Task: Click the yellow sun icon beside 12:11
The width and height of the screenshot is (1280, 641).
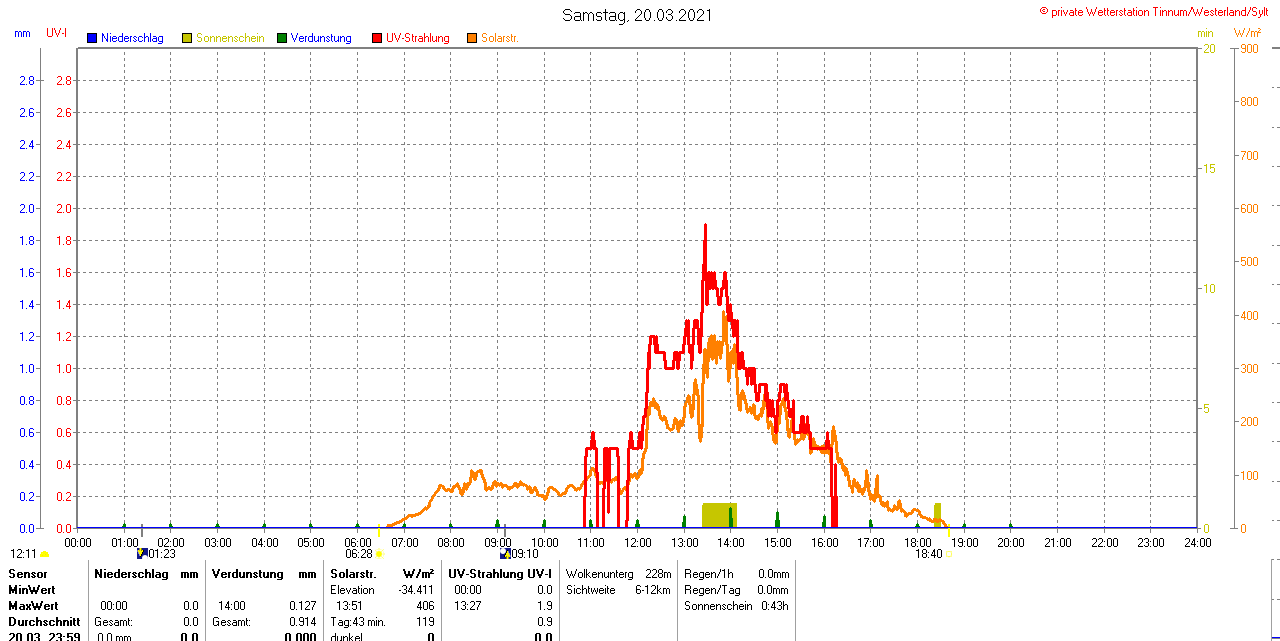Action: pyautogui.click(x=45, y=554)
